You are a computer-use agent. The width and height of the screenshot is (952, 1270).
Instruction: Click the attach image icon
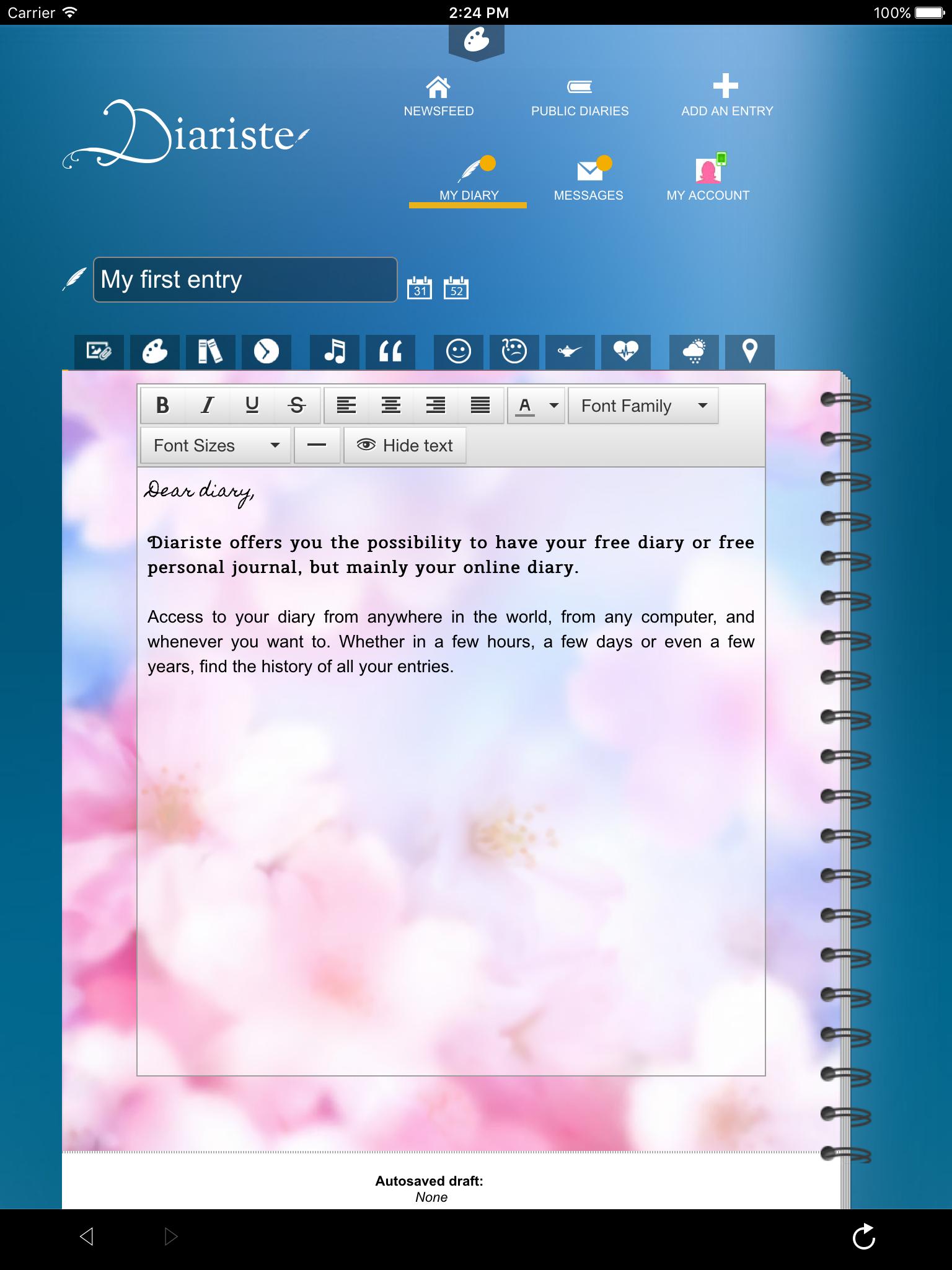pyautogui.click(x=99, y=352)
